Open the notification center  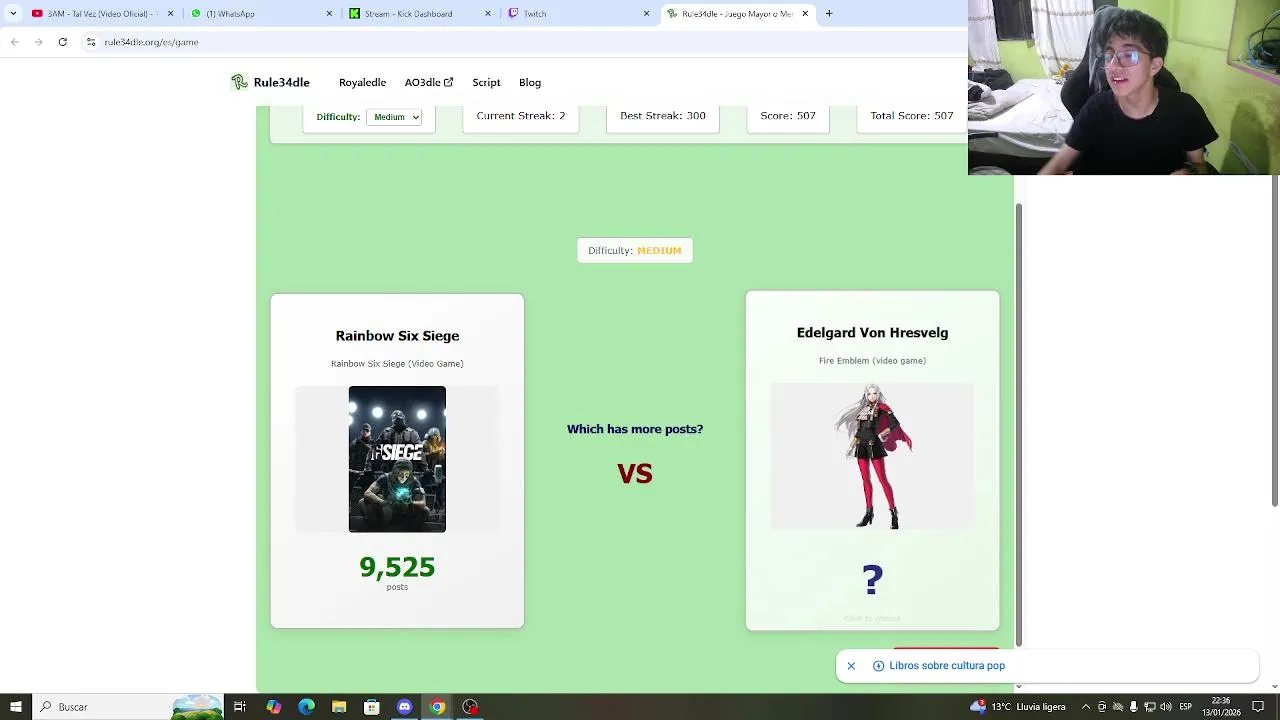pyautogui.click(x=1258, y=707)
